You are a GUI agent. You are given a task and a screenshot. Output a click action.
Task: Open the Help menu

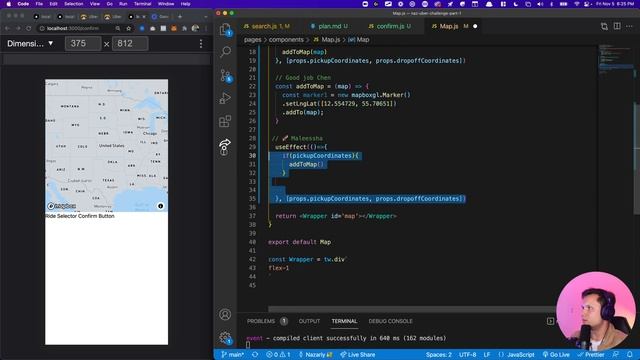tap(185, 4)
